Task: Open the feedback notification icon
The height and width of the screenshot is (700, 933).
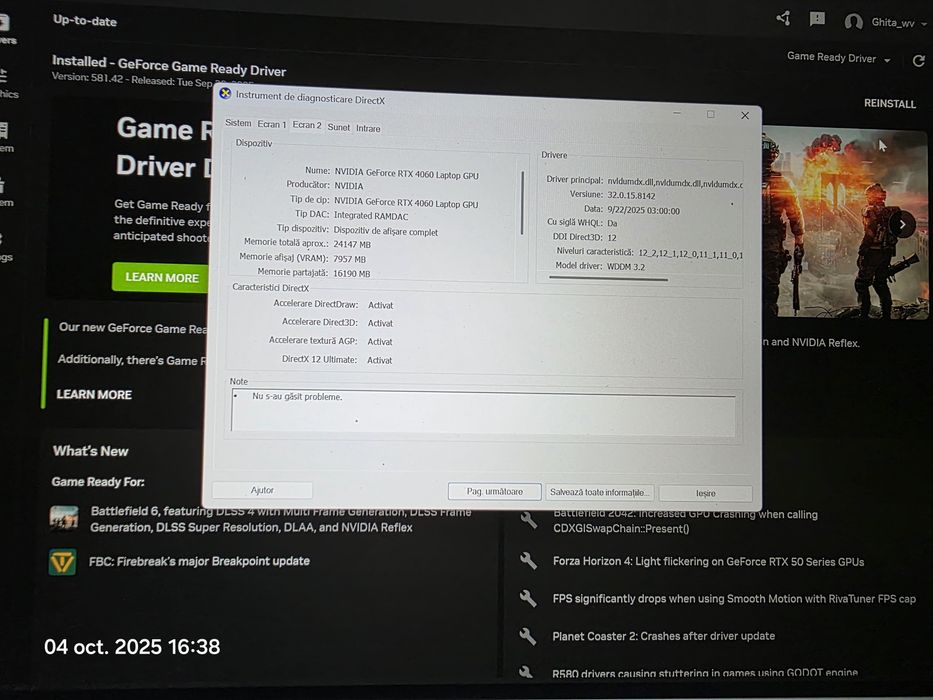Action: [x=818, y=20]
